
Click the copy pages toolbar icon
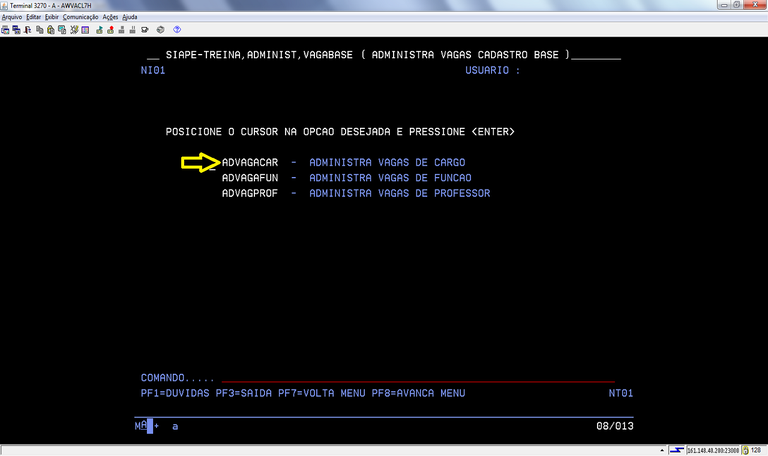click(x=40, y=30)
